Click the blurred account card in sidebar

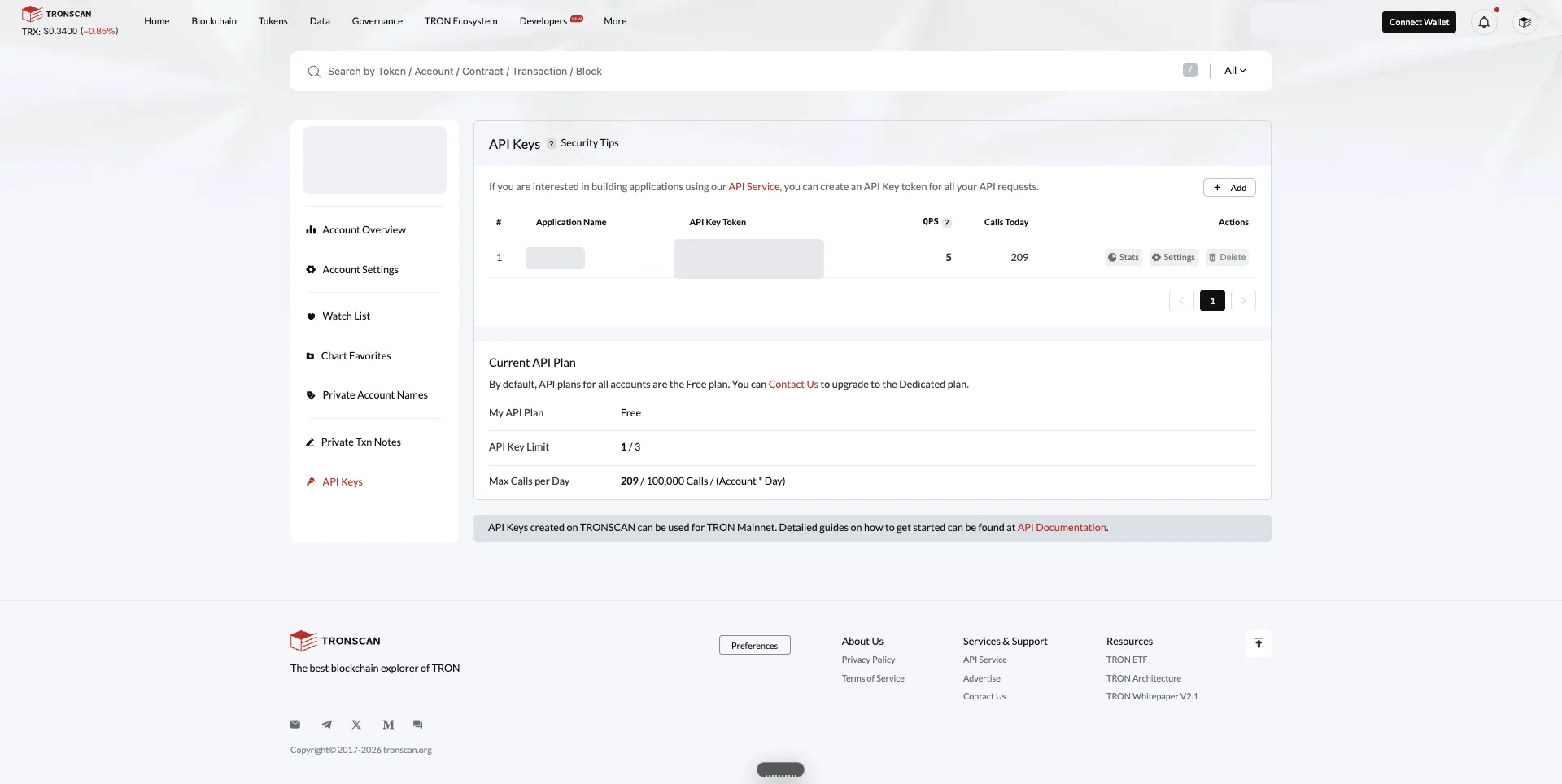tap(374, 160)
